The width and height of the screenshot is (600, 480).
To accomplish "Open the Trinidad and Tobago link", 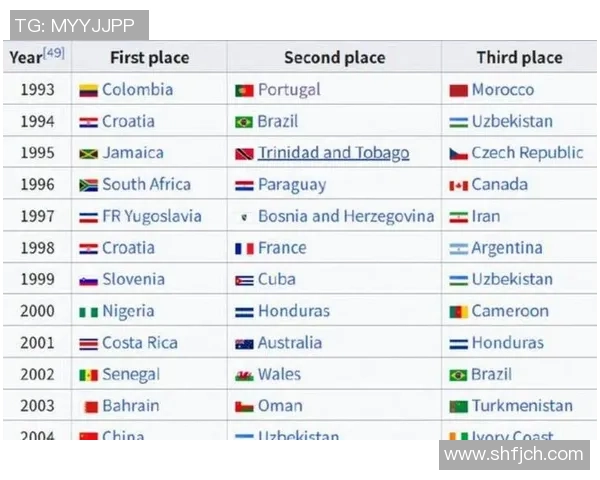I will [333, 153].
